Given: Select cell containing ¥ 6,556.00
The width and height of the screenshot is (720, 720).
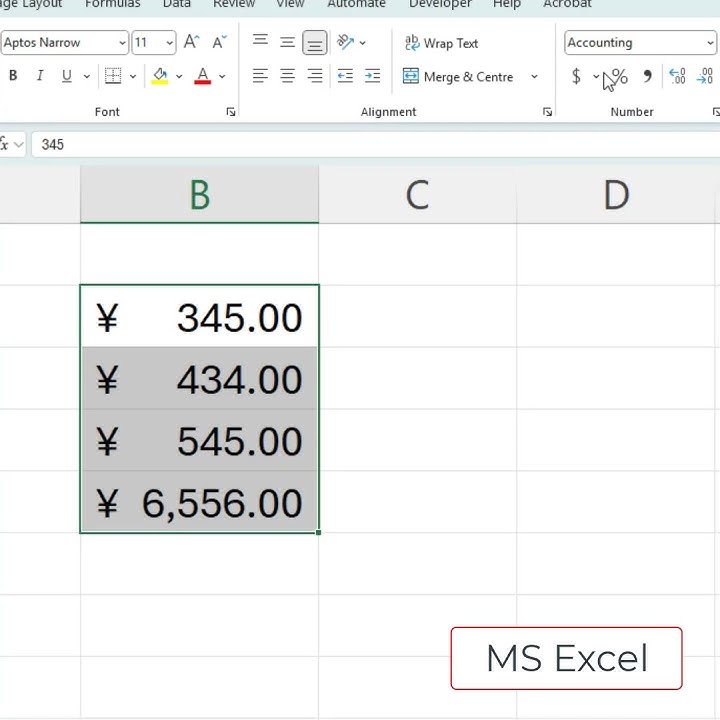Looking at the screenshot, I should [x=199, y=502].
